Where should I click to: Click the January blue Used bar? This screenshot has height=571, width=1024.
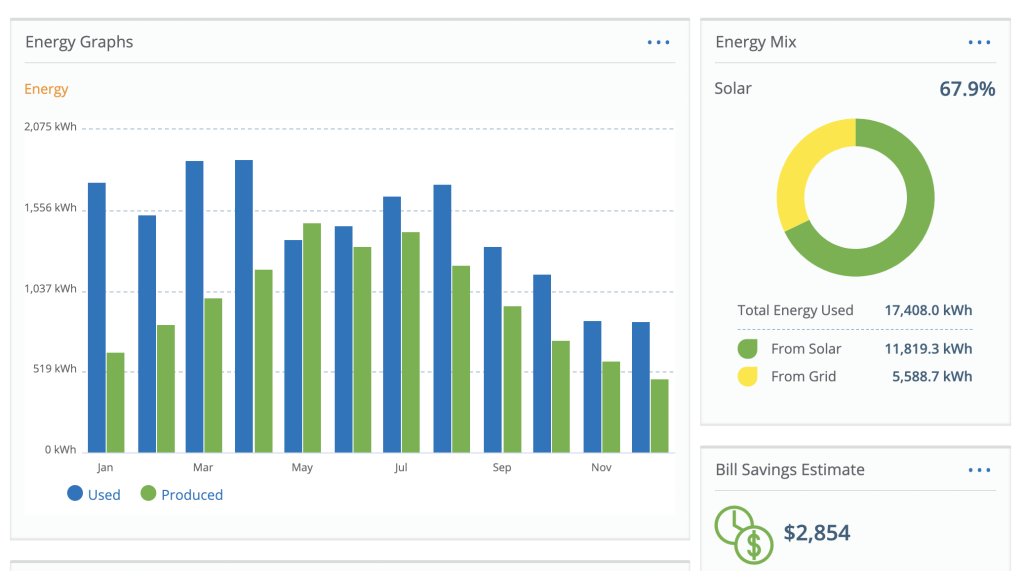coord(97,318)
